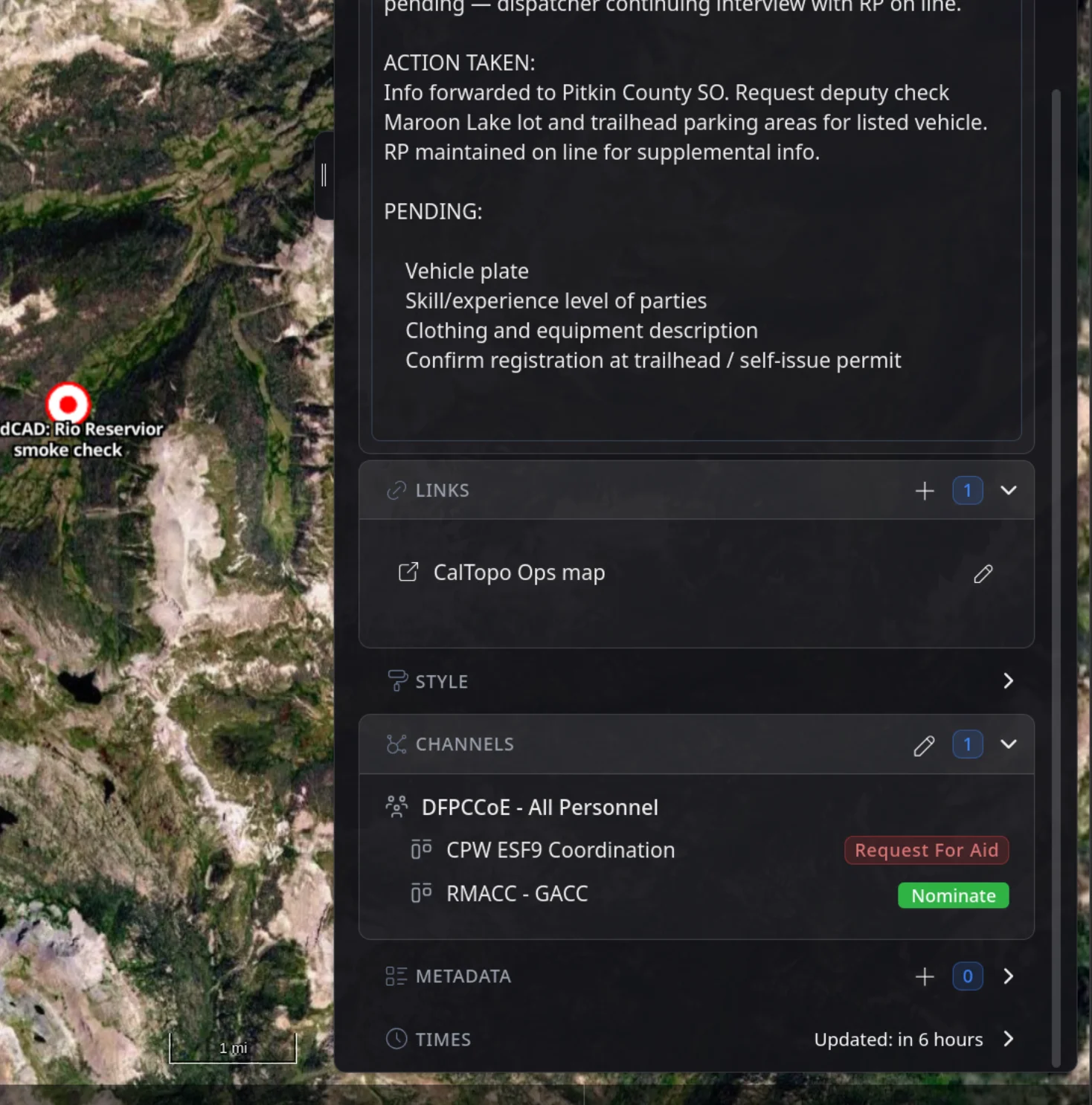Edit the CalTopo Ops map link
The width and height of the screenshot is (1092, 1105).
983,574
